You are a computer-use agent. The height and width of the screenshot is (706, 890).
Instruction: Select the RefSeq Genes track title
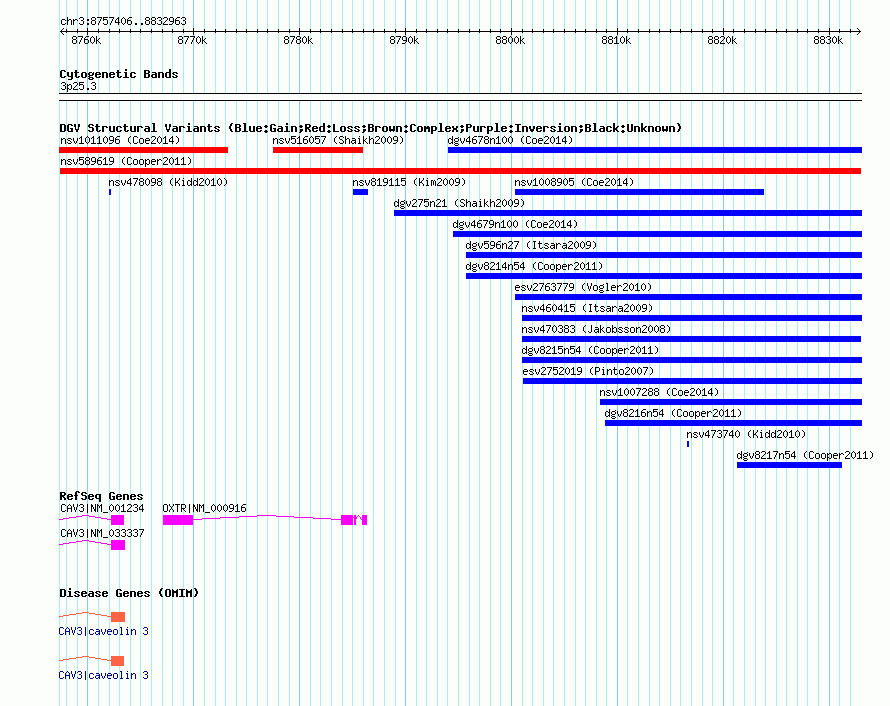click(101, 496)
